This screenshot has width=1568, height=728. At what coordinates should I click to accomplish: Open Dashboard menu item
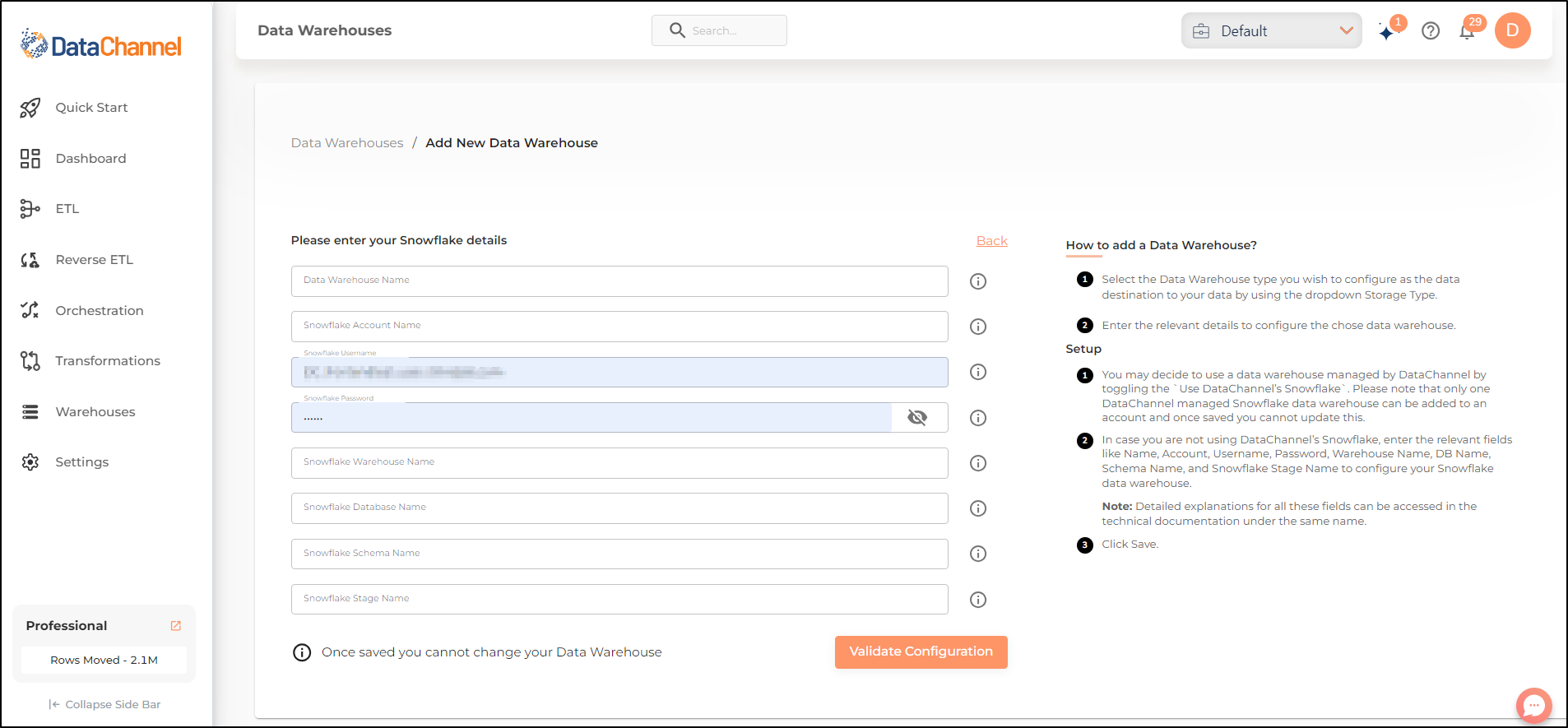[90, 159]
